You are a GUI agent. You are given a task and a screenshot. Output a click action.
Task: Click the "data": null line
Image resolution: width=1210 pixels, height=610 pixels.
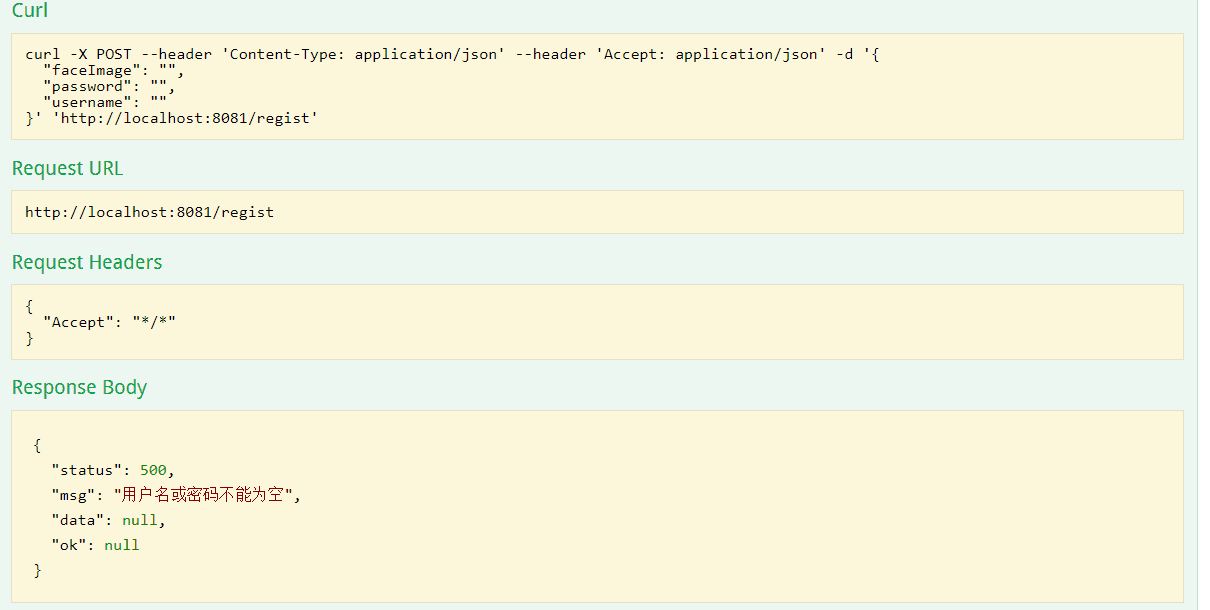[x=108, y=520]
